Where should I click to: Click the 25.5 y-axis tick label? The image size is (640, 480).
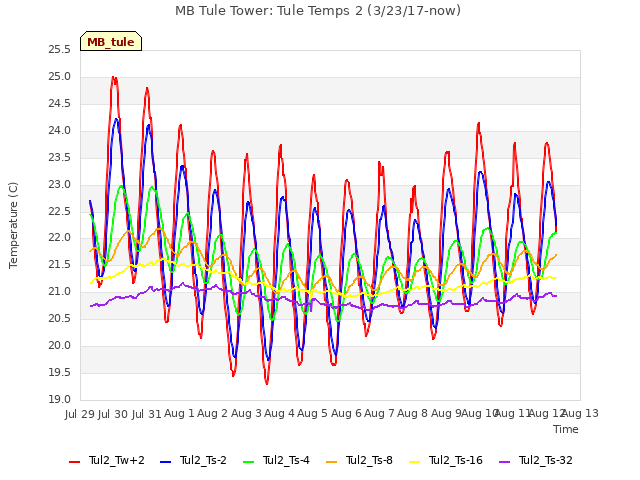[x=59, y=50]
